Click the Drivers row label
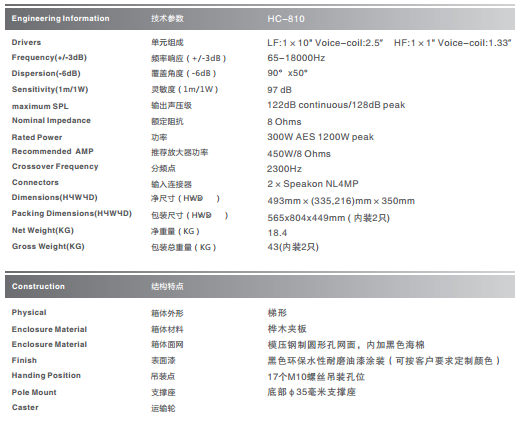This screenshot has height=422, width=515. click(26, 42)
